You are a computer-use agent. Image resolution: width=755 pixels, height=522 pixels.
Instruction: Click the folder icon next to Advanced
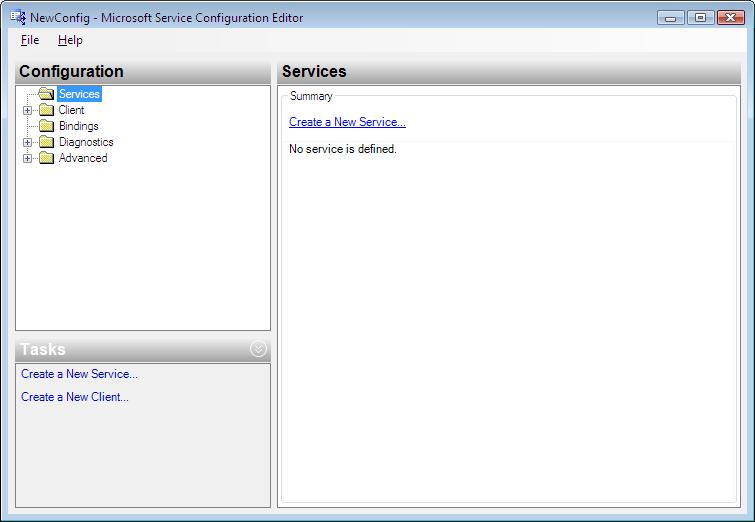pyautogui.click(x=46, y=158)
